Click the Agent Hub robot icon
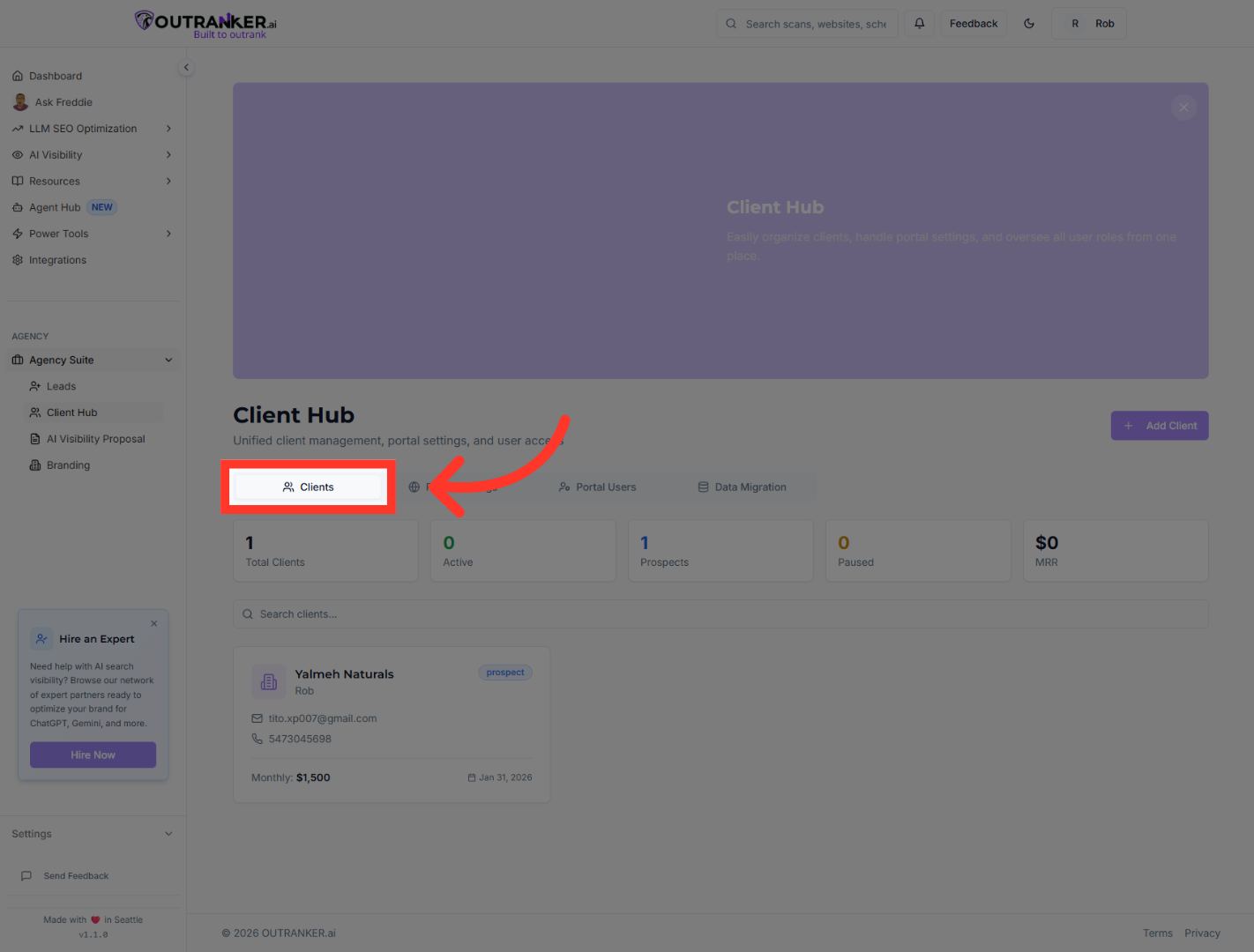This screenshot has height=952, width=1254. 18,208
